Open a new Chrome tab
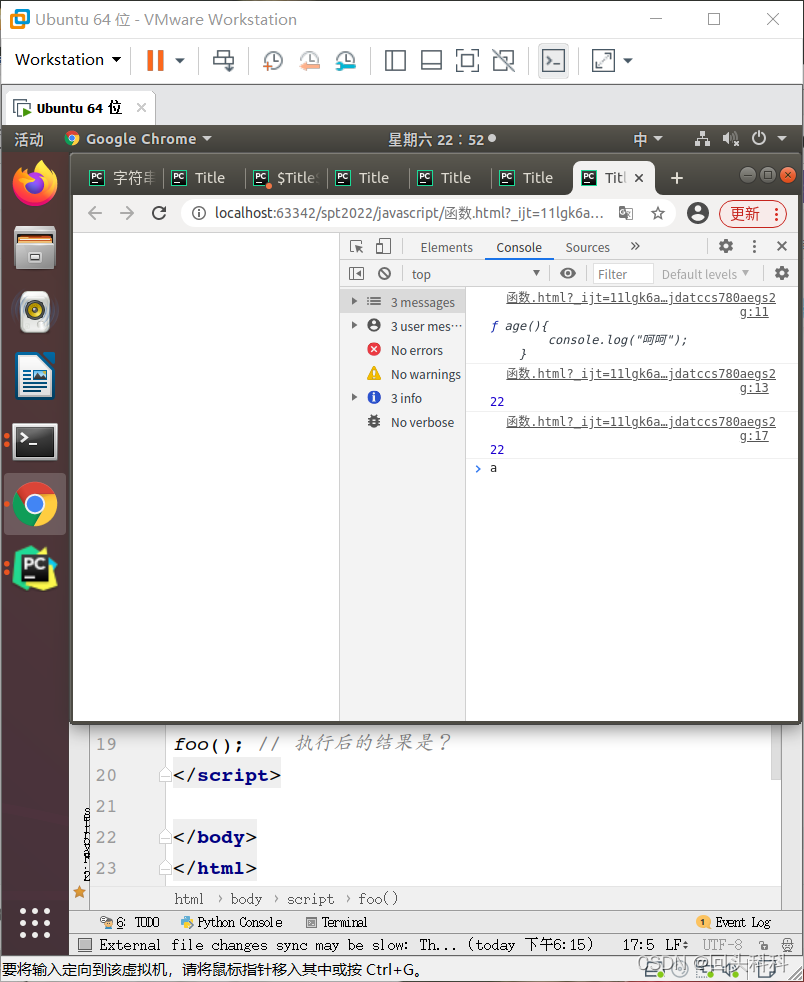The height and width of the screenshot is (982, 804). [676, 178]
